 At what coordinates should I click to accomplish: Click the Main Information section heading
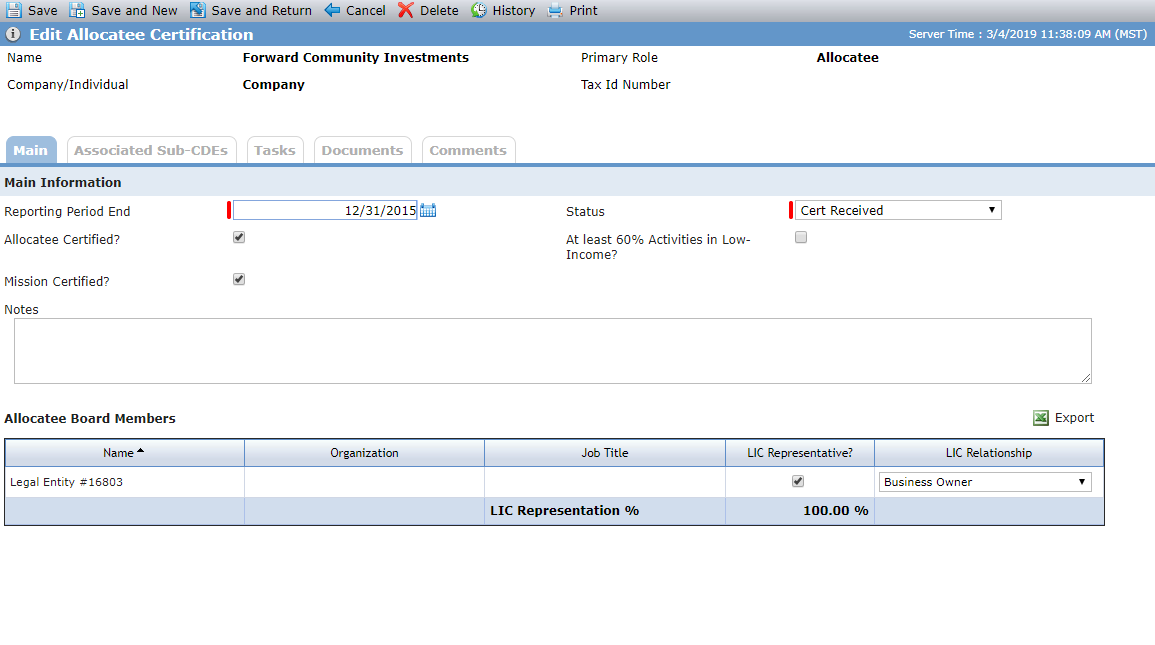tap(63, 183)
